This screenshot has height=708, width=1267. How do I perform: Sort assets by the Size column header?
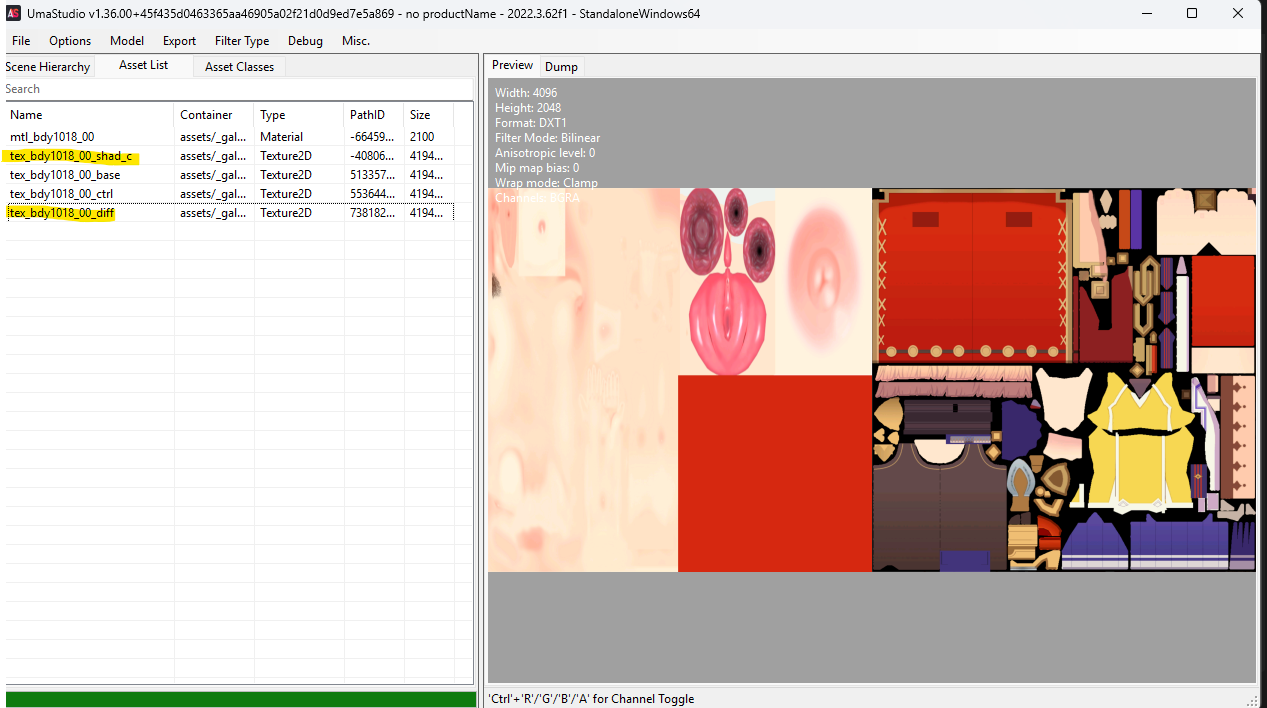click(429, 115)
